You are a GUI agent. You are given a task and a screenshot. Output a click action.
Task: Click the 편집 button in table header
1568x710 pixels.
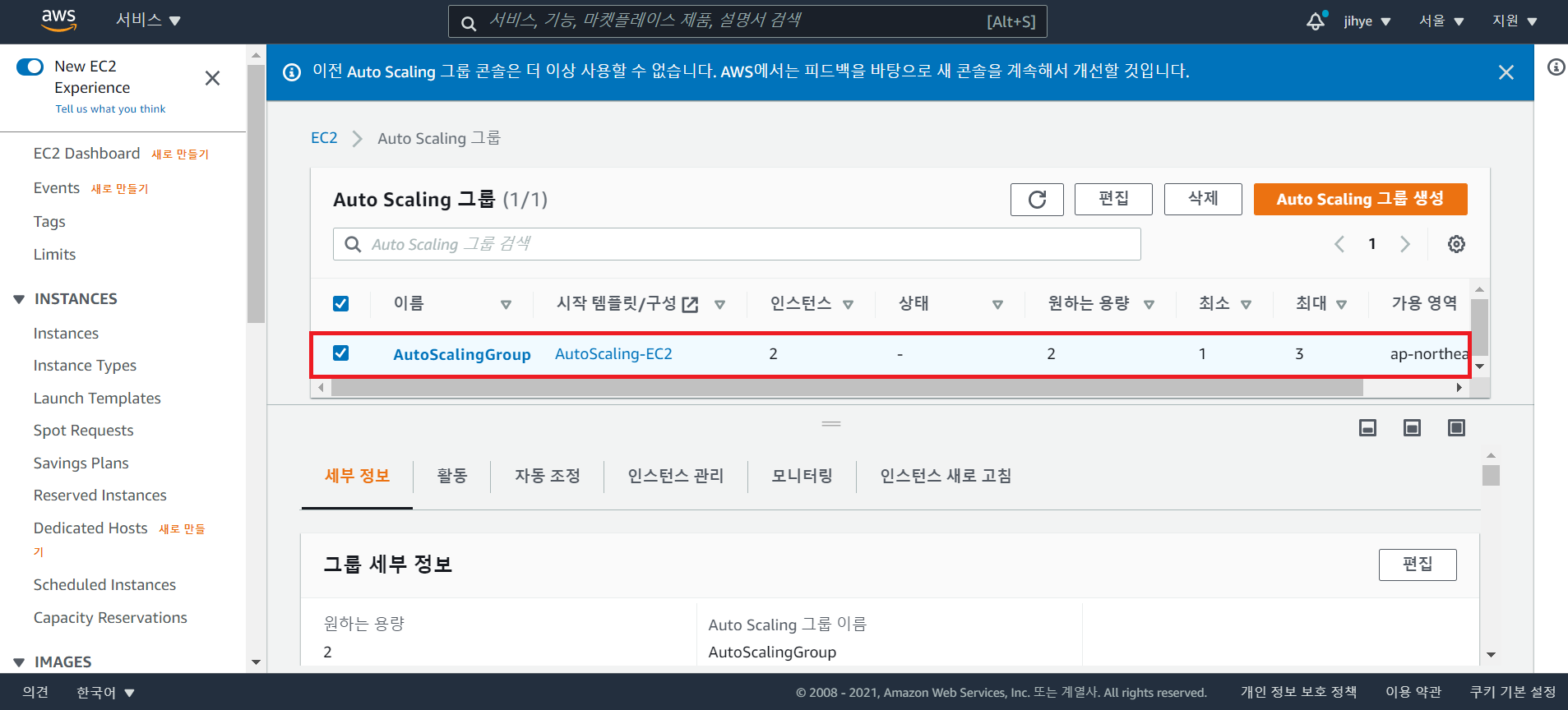point(1113,199)
